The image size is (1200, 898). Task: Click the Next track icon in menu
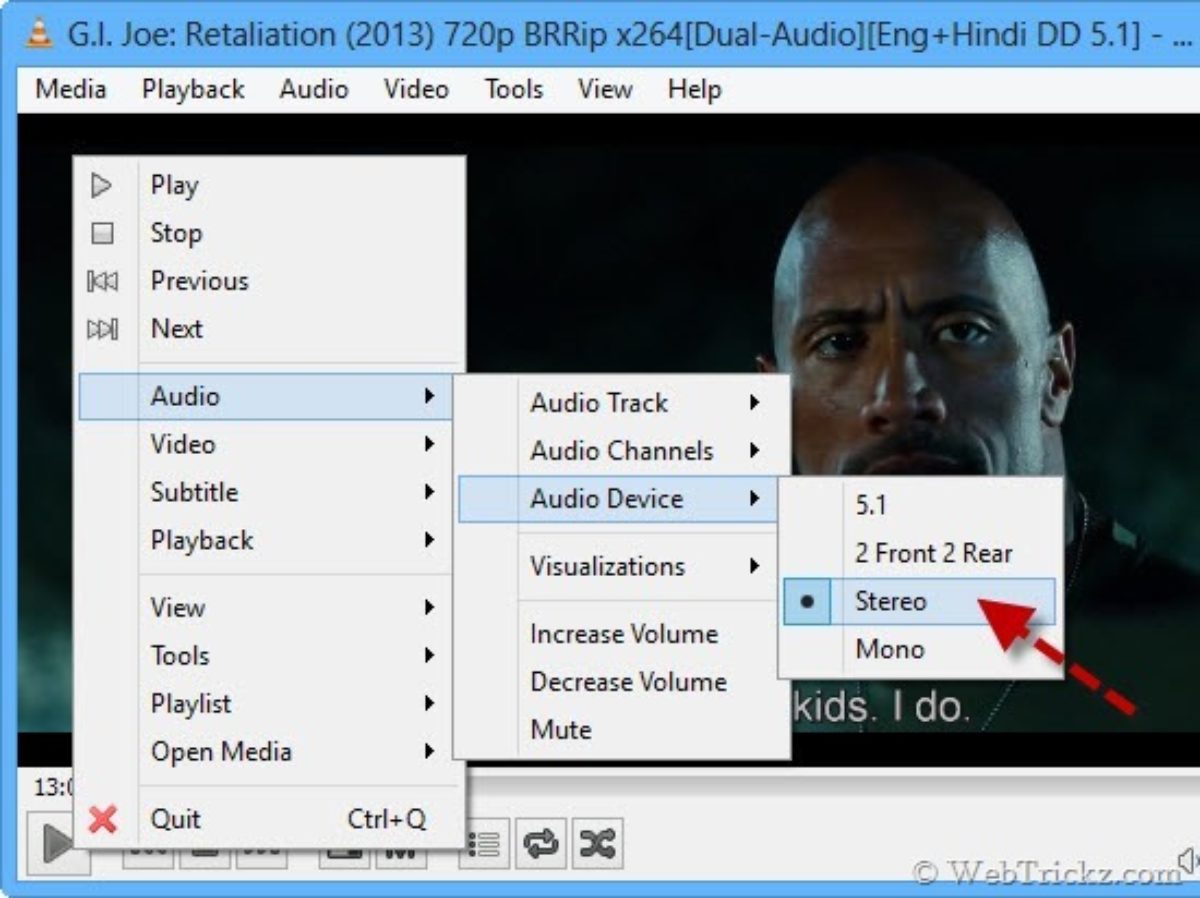102,329
